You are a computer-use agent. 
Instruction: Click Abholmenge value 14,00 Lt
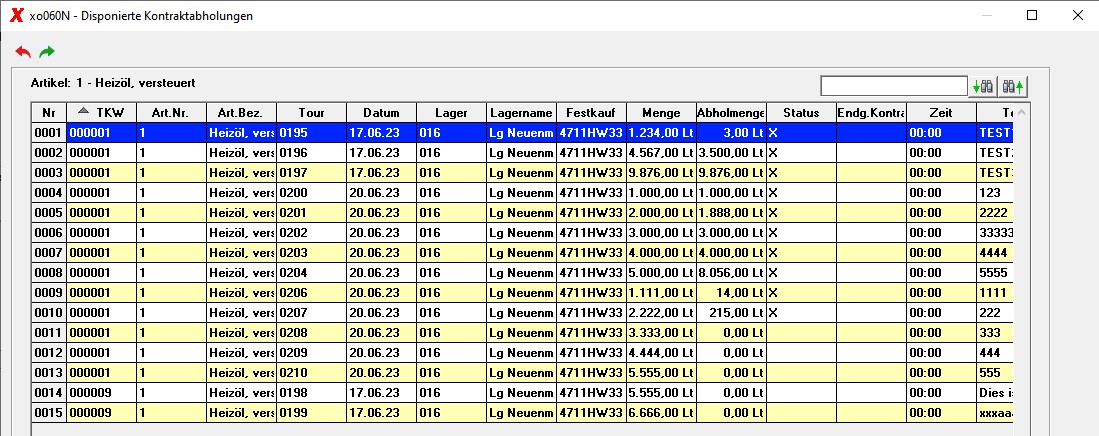click(x=731, y=293)
